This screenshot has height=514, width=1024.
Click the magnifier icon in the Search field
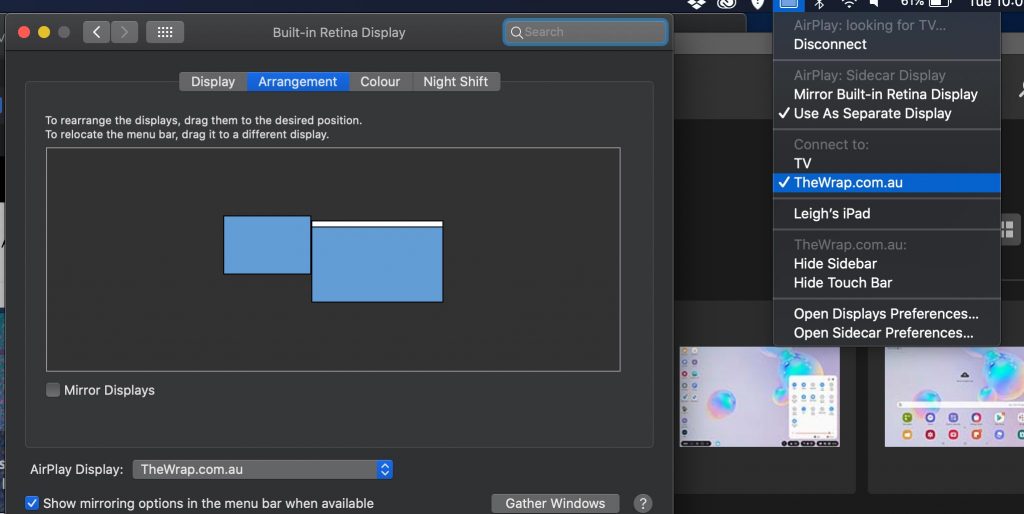coord(517,32)
